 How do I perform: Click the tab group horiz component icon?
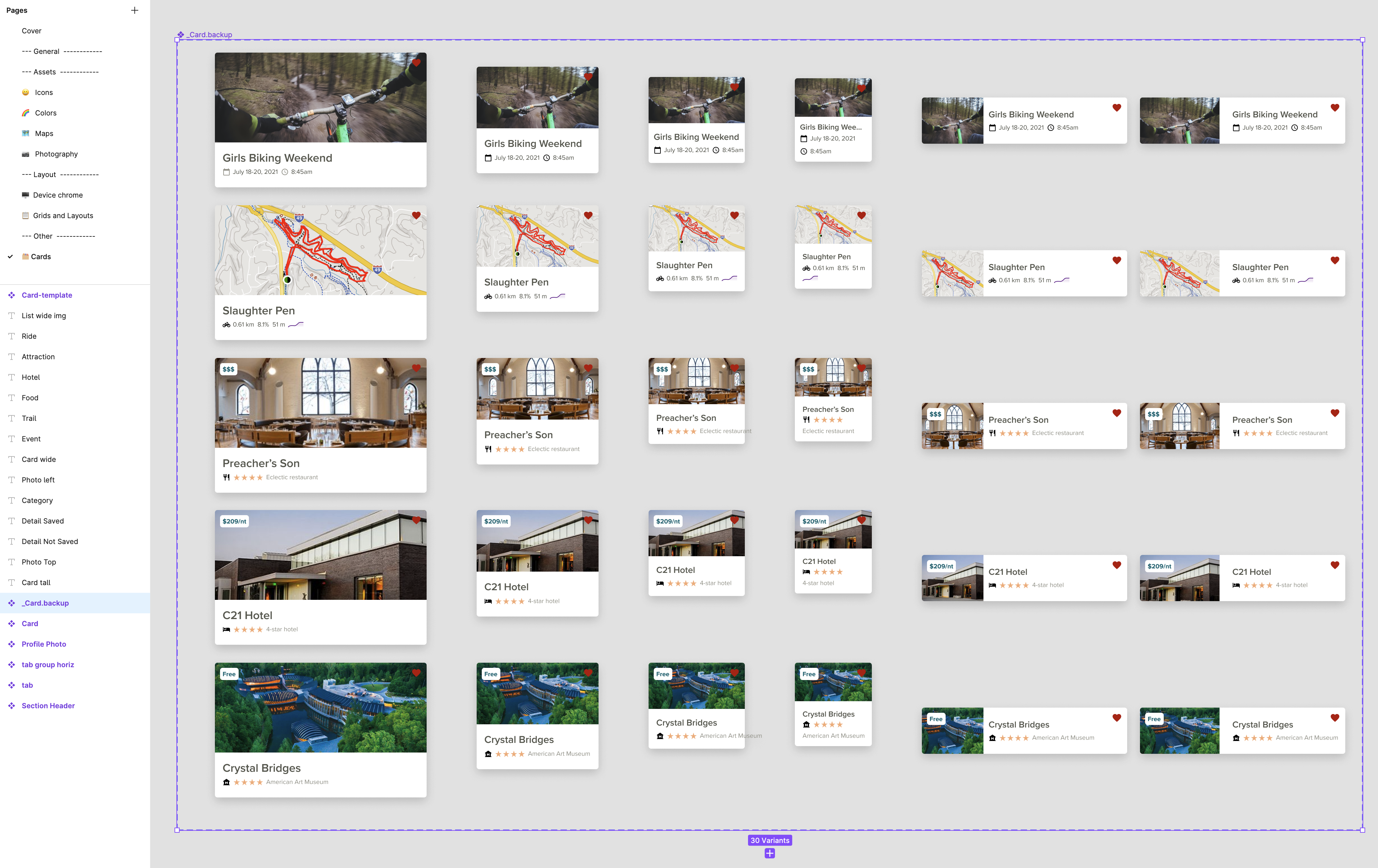pos(12,665)
